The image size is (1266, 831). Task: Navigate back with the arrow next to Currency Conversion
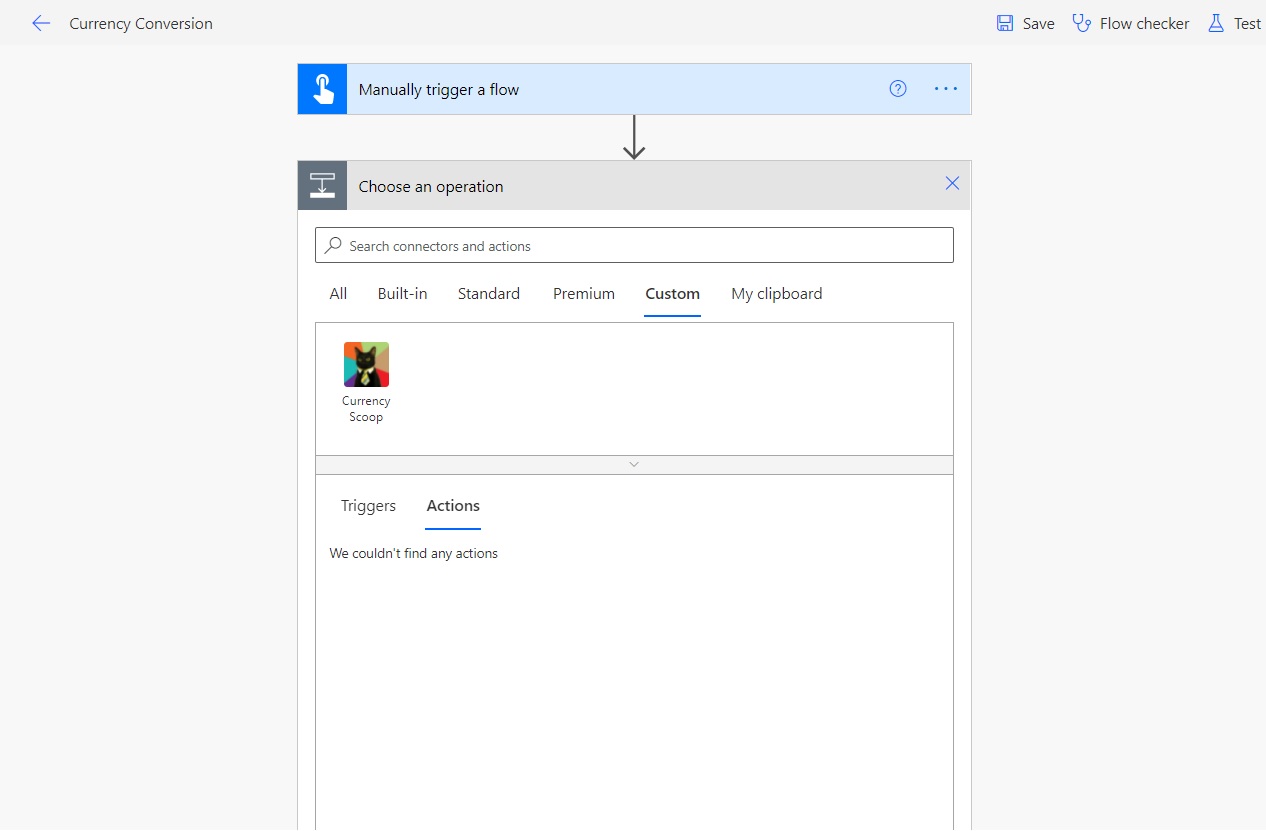tap(40, 23)
